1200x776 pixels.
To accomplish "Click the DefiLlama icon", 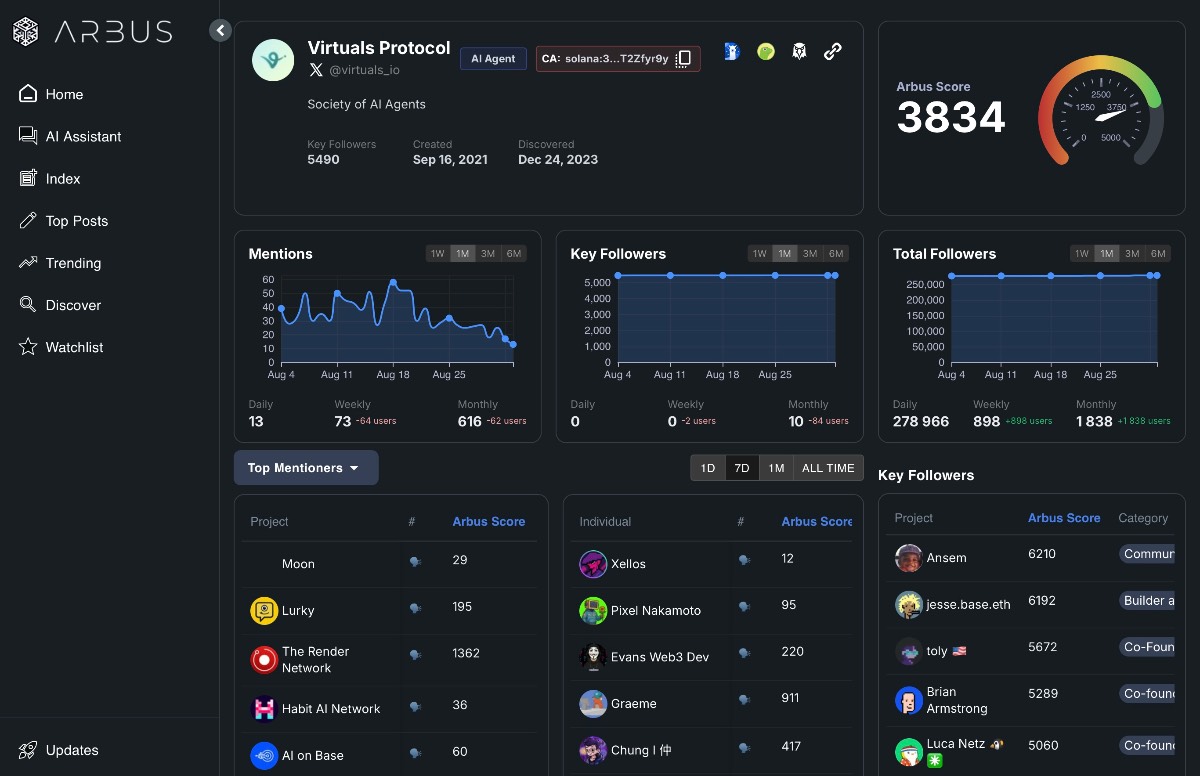I will 732,52.
